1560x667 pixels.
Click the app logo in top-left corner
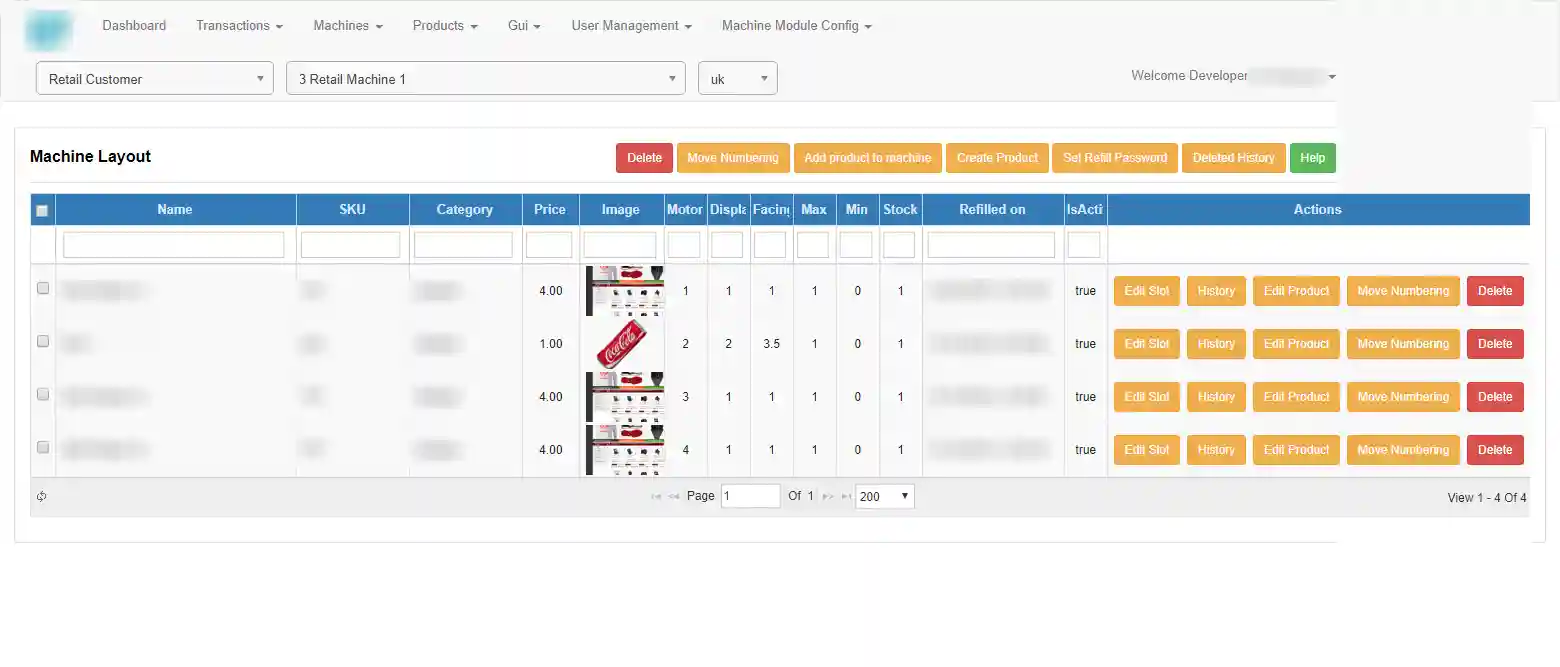pos(49,30)
